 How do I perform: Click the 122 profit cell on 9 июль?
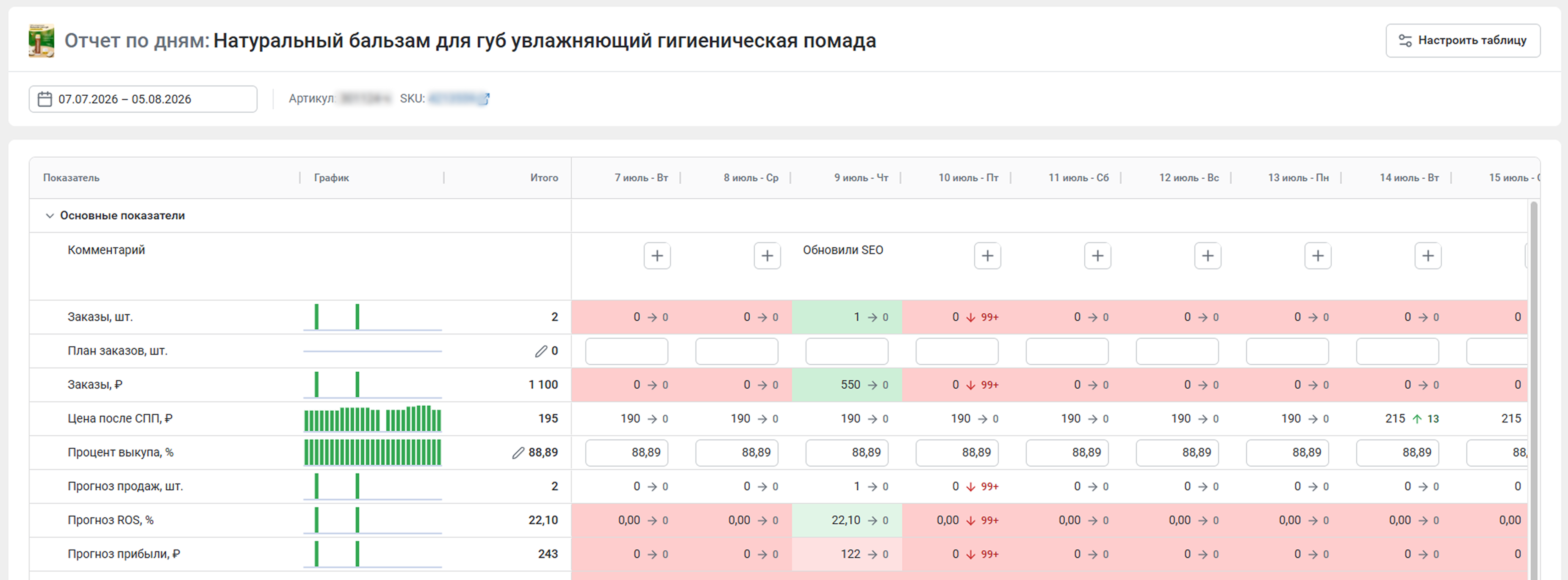[847, 555]
